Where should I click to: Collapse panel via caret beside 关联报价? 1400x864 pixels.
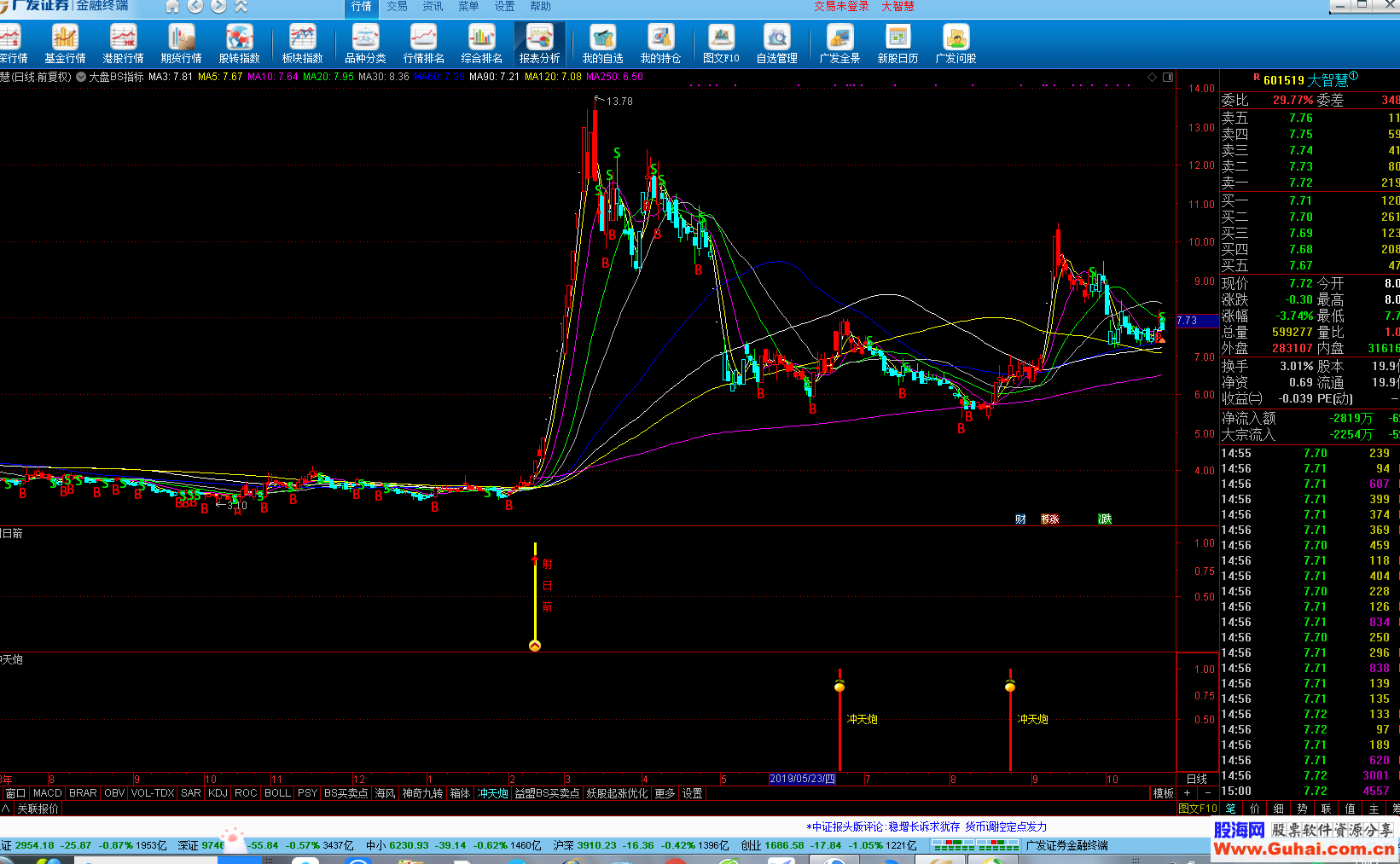point(6,809)
